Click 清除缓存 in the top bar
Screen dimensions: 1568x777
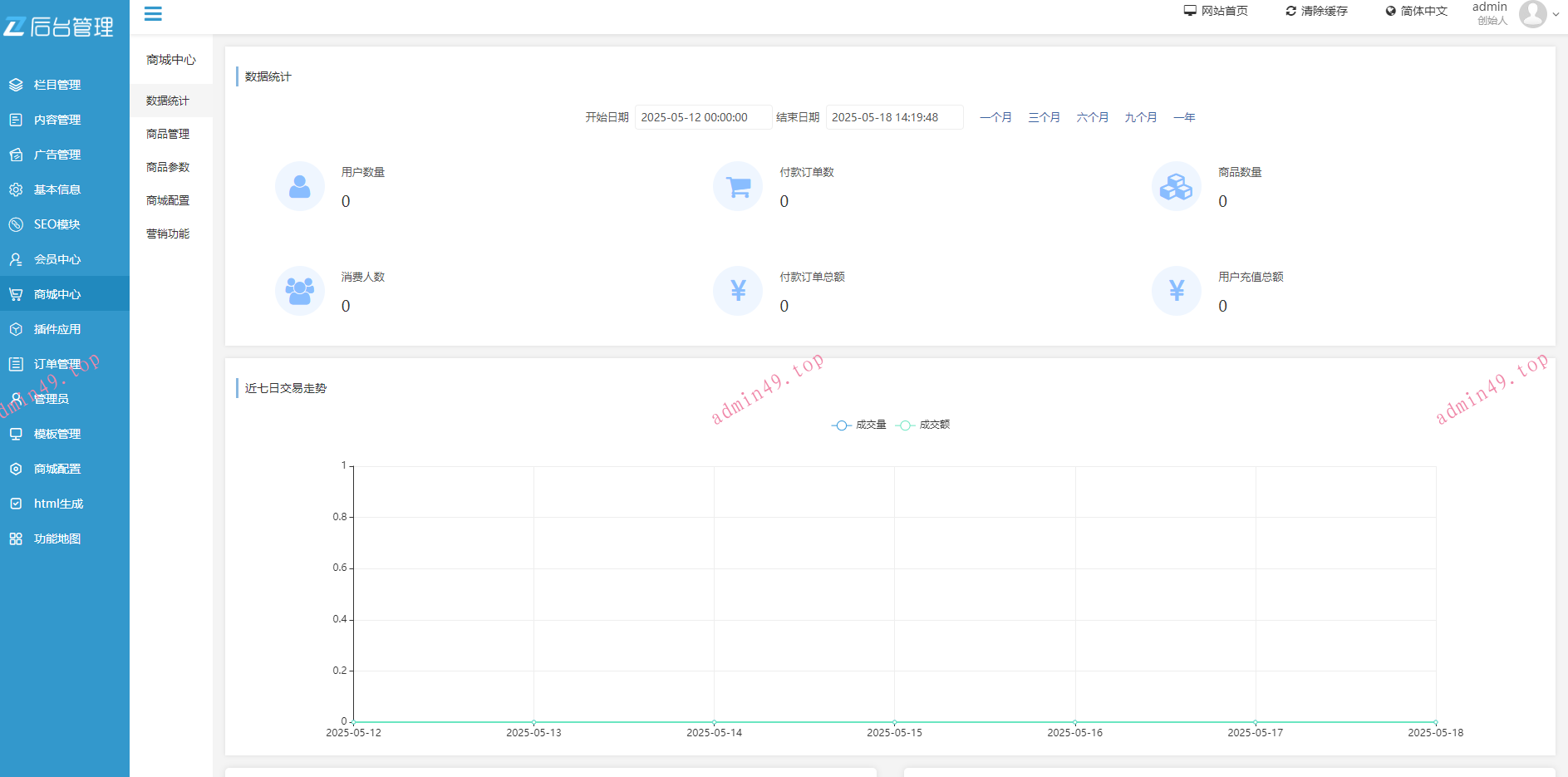tap(1316, 11)
